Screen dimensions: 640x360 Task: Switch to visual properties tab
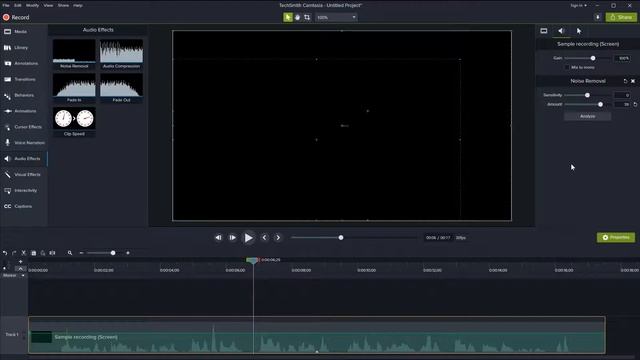[x=544, y=31]
